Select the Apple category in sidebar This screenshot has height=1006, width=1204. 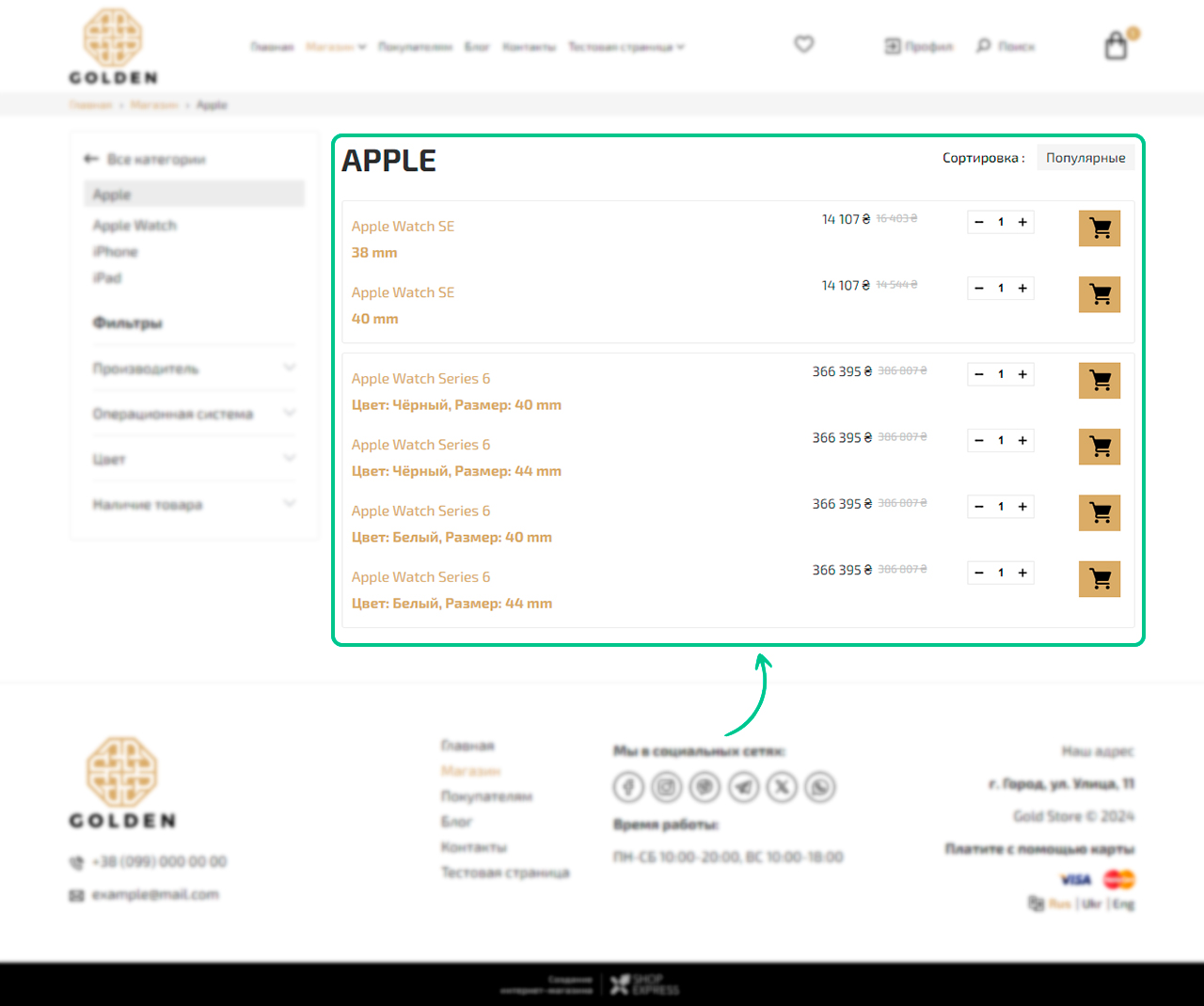click(194, 195)
